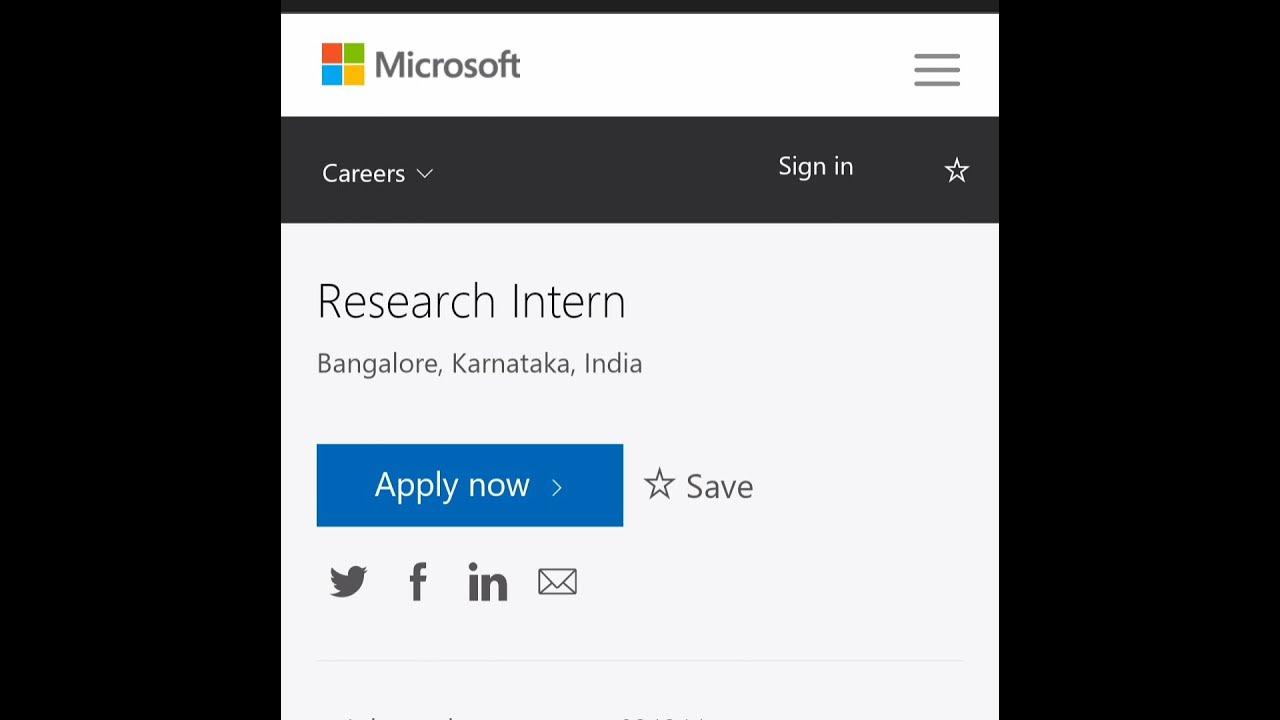Click the Bangalore, Karnataka, India location text
This screenshot has width=1280, height=720.
point(479,363)
